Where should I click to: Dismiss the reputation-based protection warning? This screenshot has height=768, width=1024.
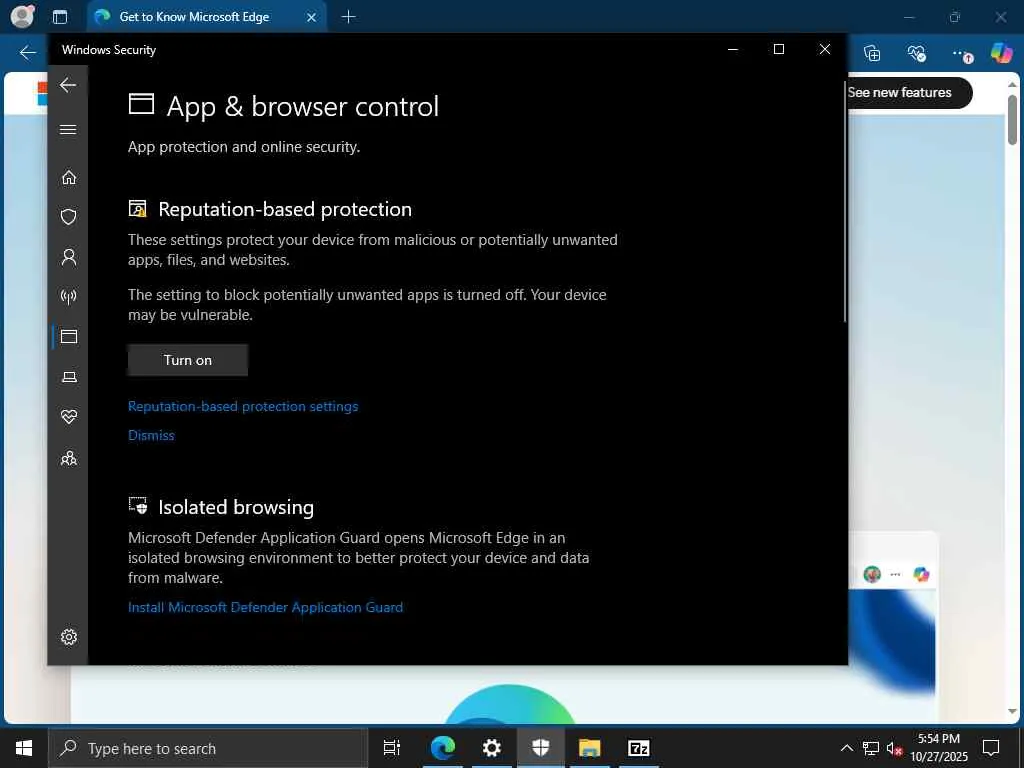(x=151, y=436)
